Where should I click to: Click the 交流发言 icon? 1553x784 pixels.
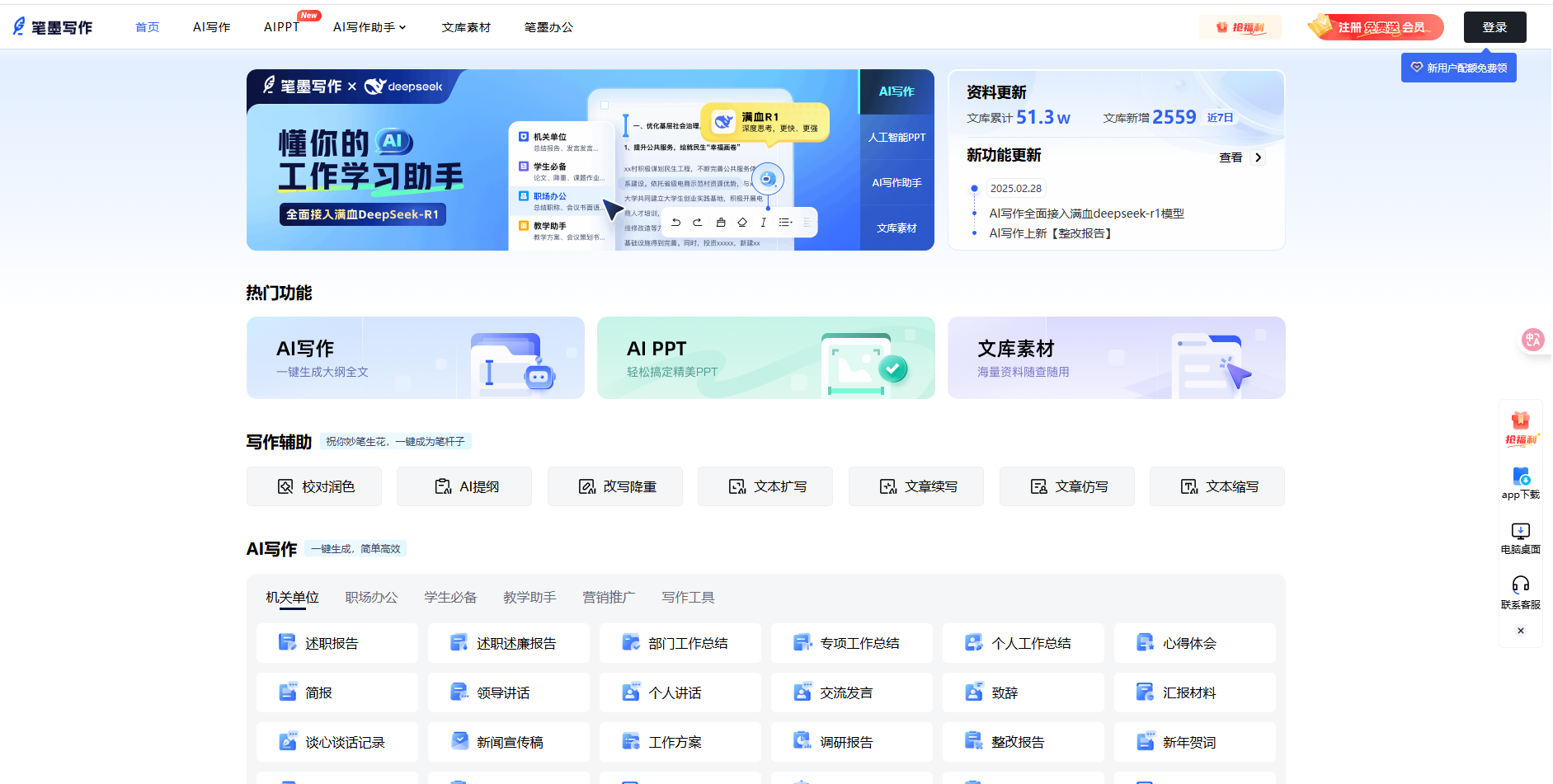802,692
